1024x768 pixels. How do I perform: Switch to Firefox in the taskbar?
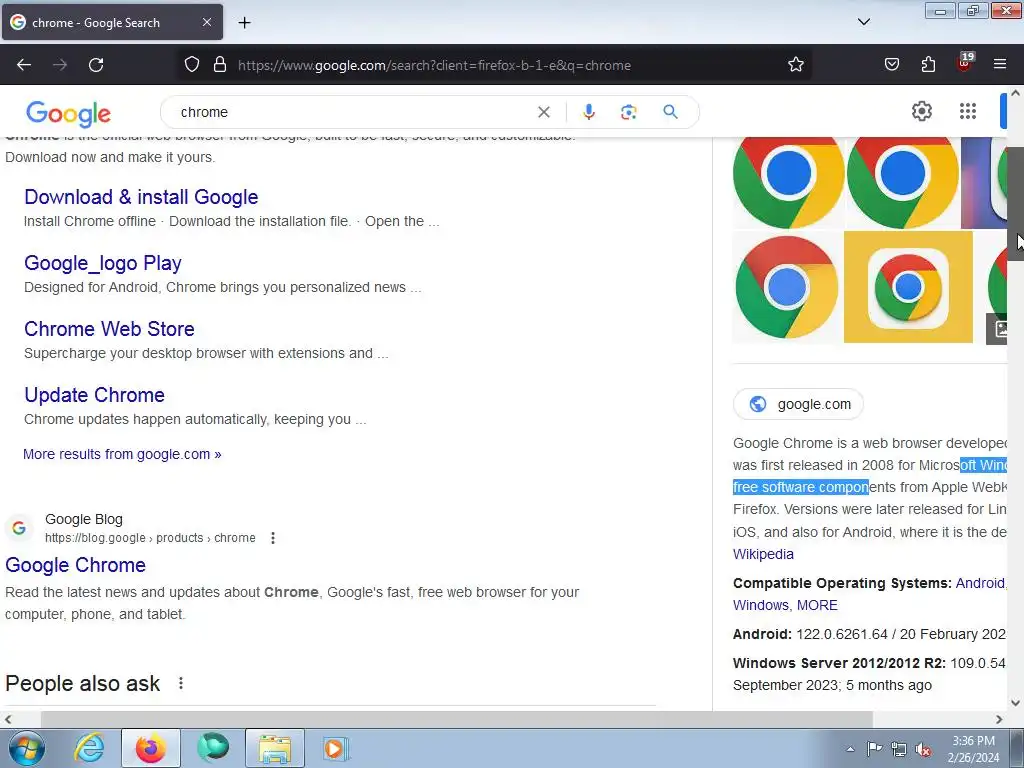[150, 748]
